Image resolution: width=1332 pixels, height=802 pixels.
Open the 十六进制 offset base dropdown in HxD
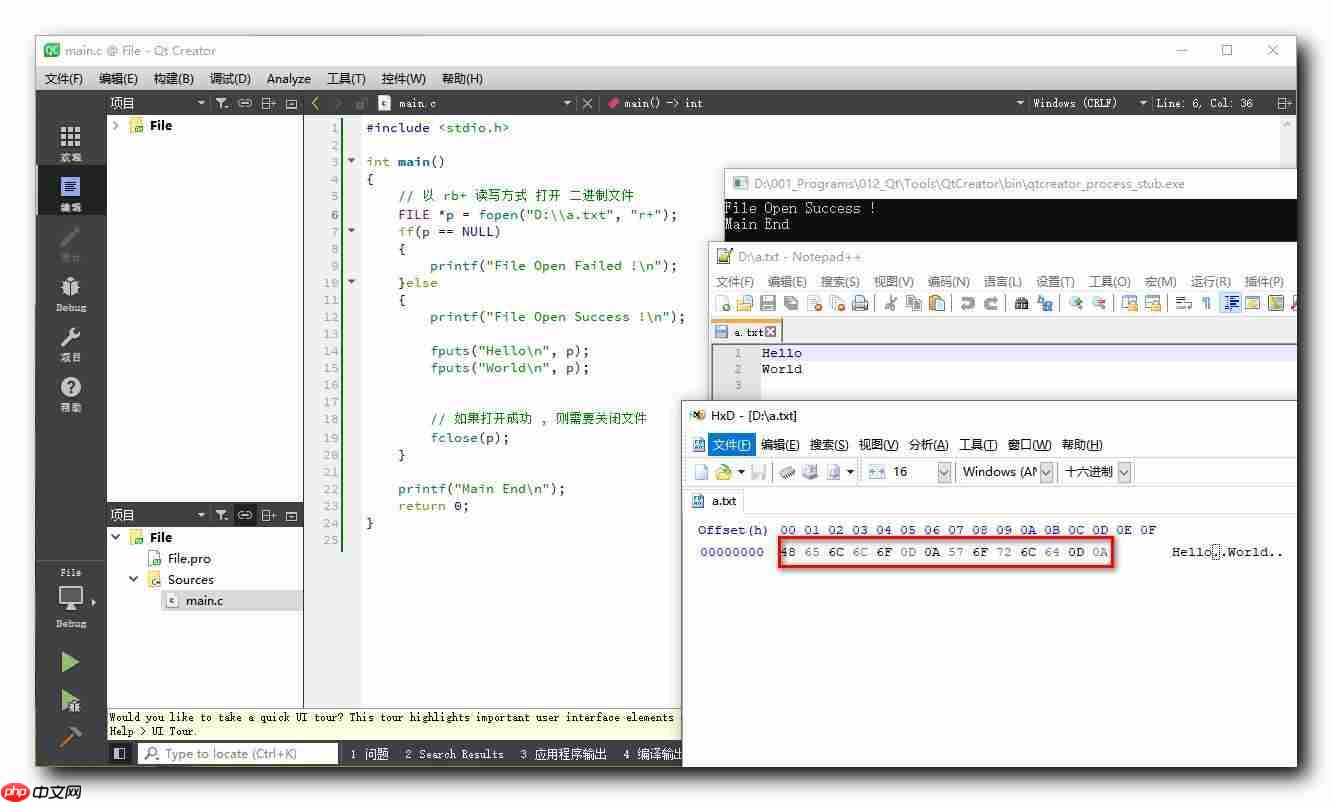point(1124,472)
